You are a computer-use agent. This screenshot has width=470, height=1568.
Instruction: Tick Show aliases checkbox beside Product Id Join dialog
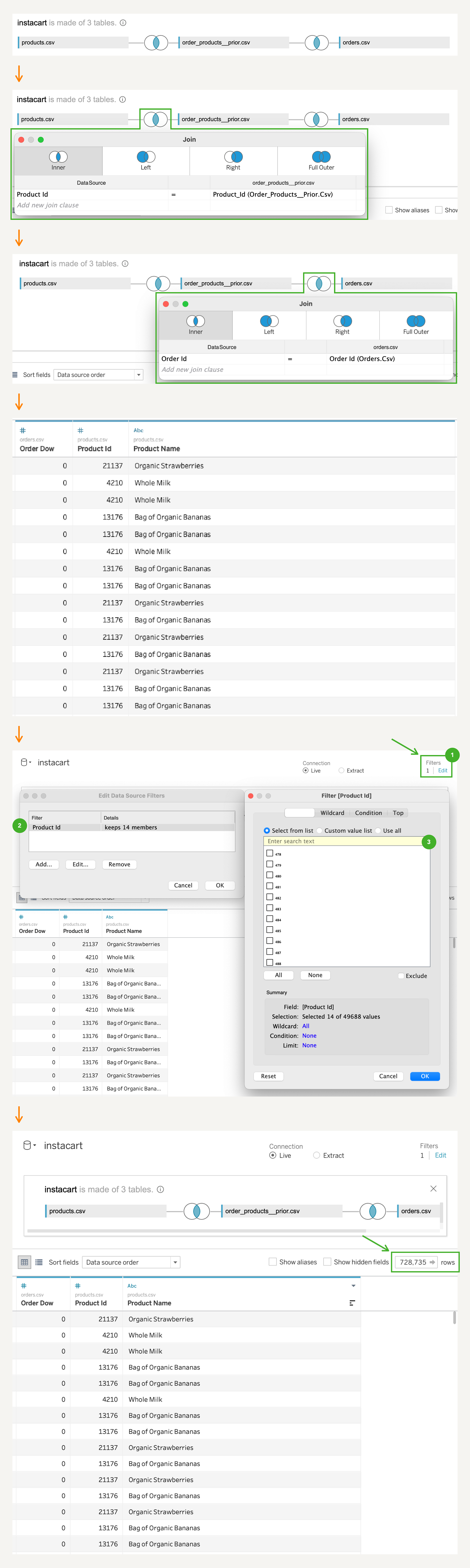[x=389, y=210]
